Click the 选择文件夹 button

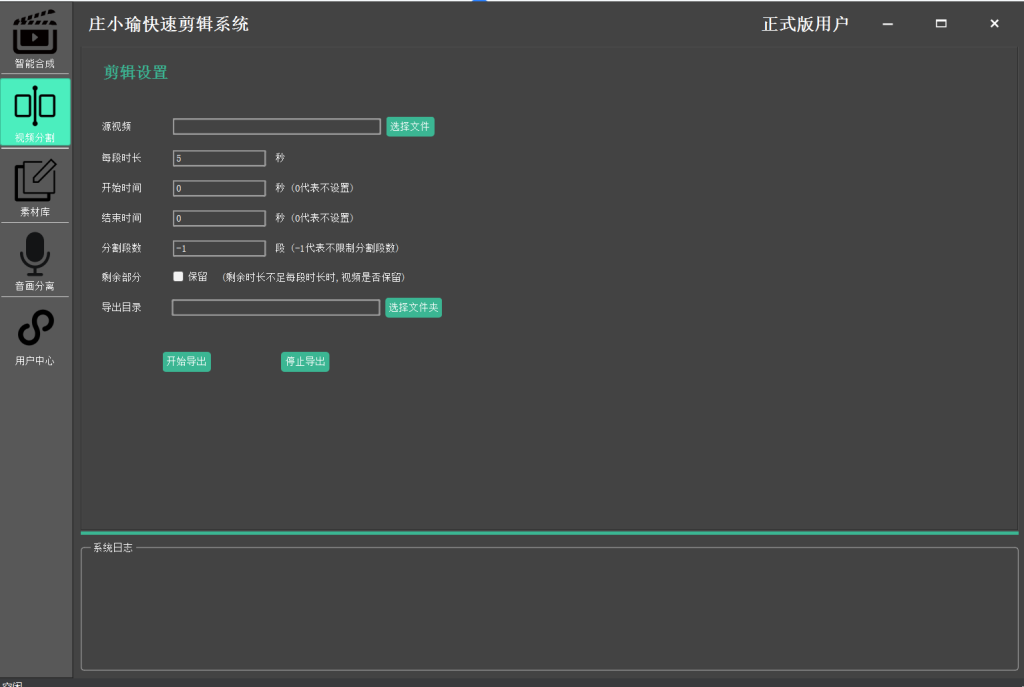[x=413, y=308]
